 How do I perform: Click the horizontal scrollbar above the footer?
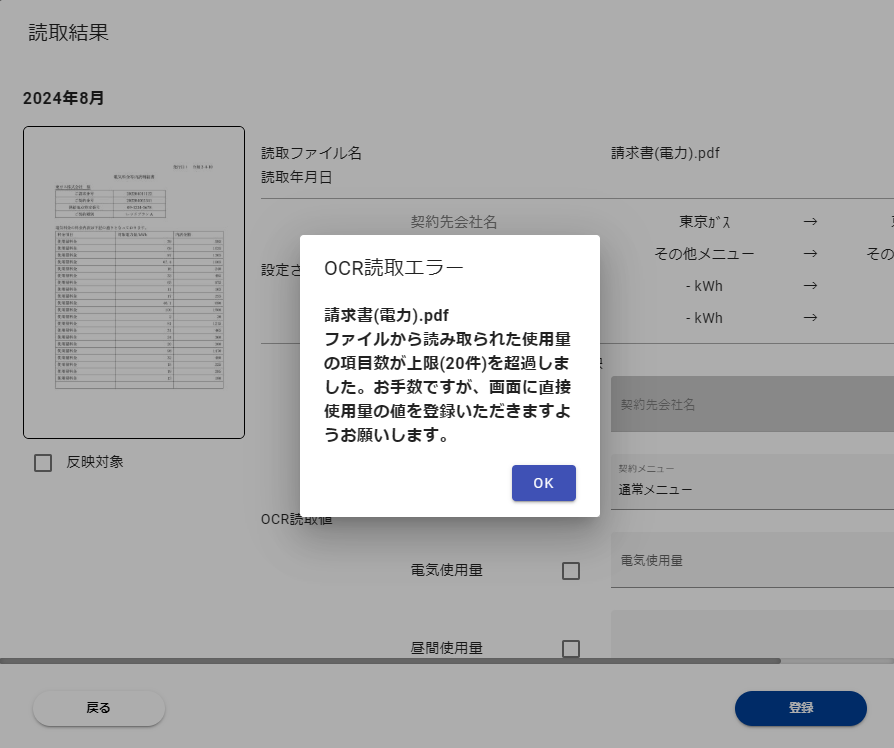pos(390,661)
